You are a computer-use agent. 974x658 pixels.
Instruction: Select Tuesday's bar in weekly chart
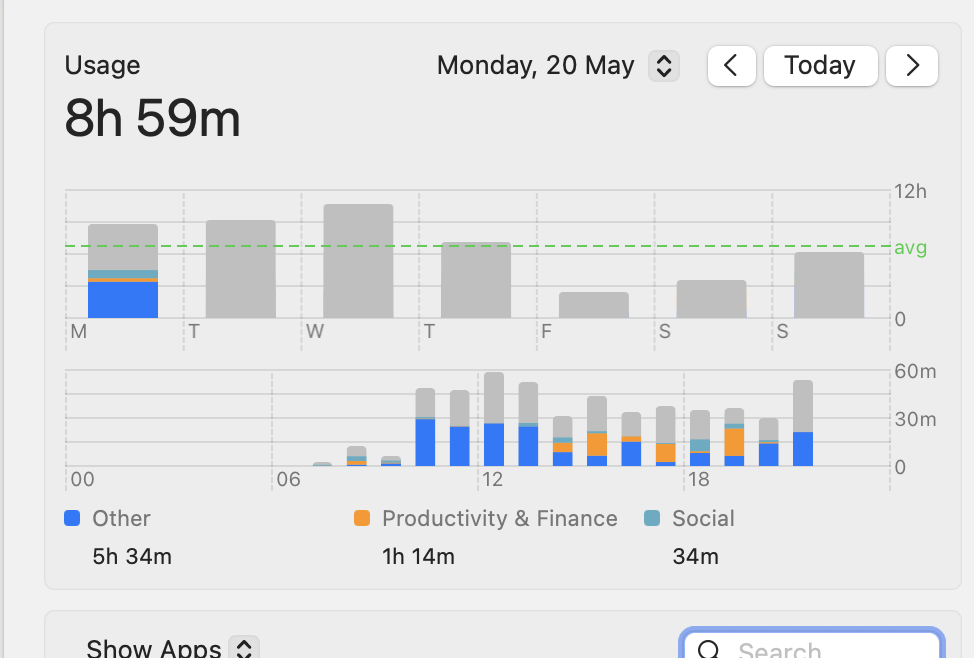tap(240, 270)
